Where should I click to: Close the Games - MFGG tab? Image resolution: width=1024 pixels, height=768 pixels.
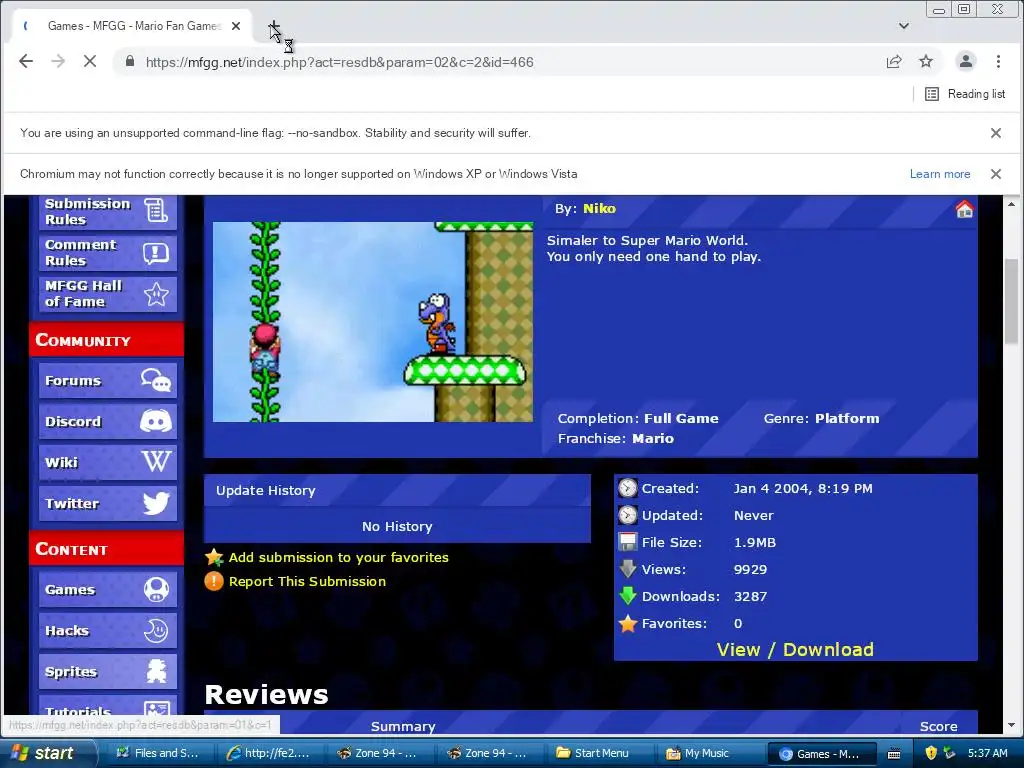coord(236,26)
